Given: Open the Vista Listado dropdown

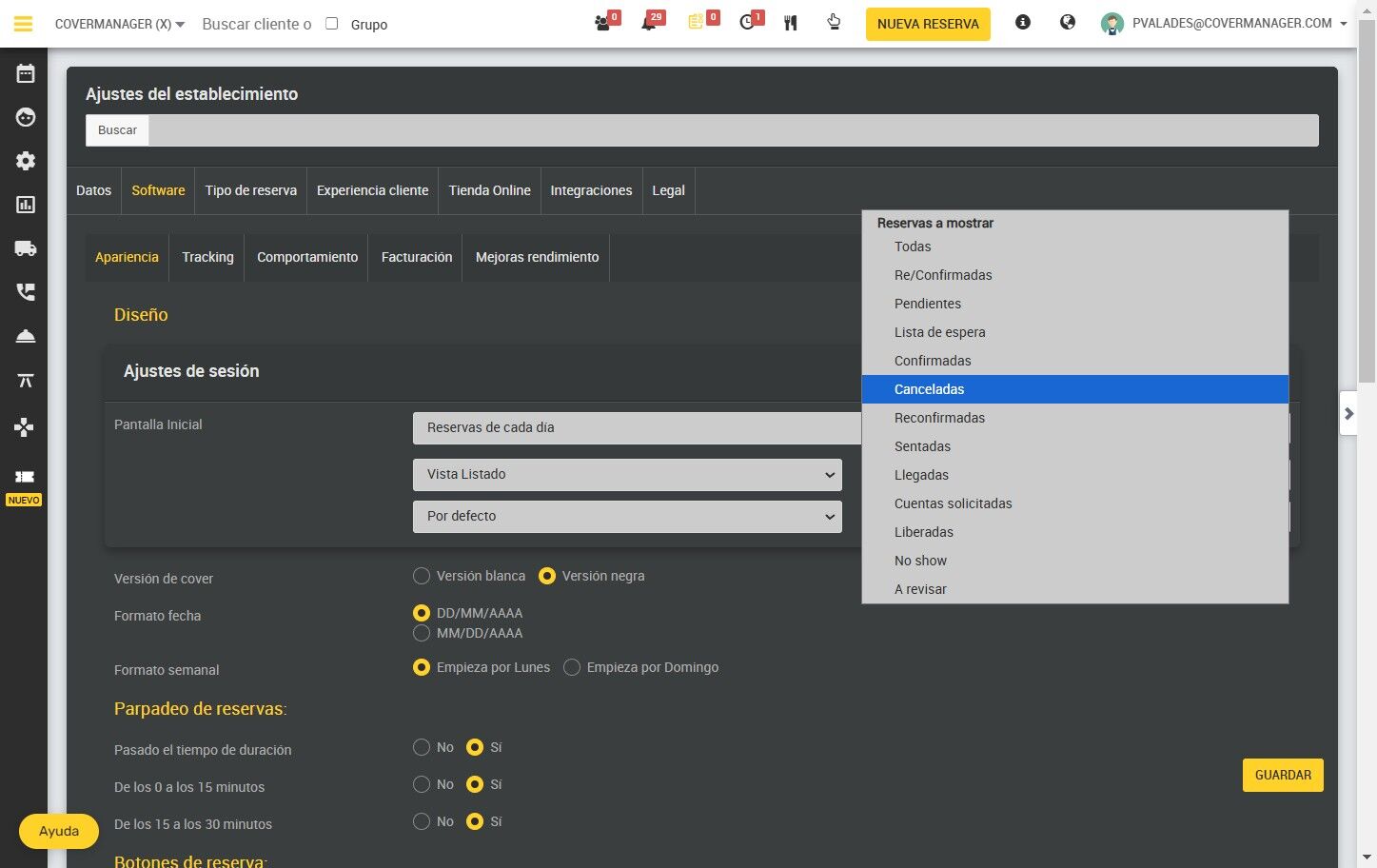Looking at the screenshot, I should tap(627, 475).
